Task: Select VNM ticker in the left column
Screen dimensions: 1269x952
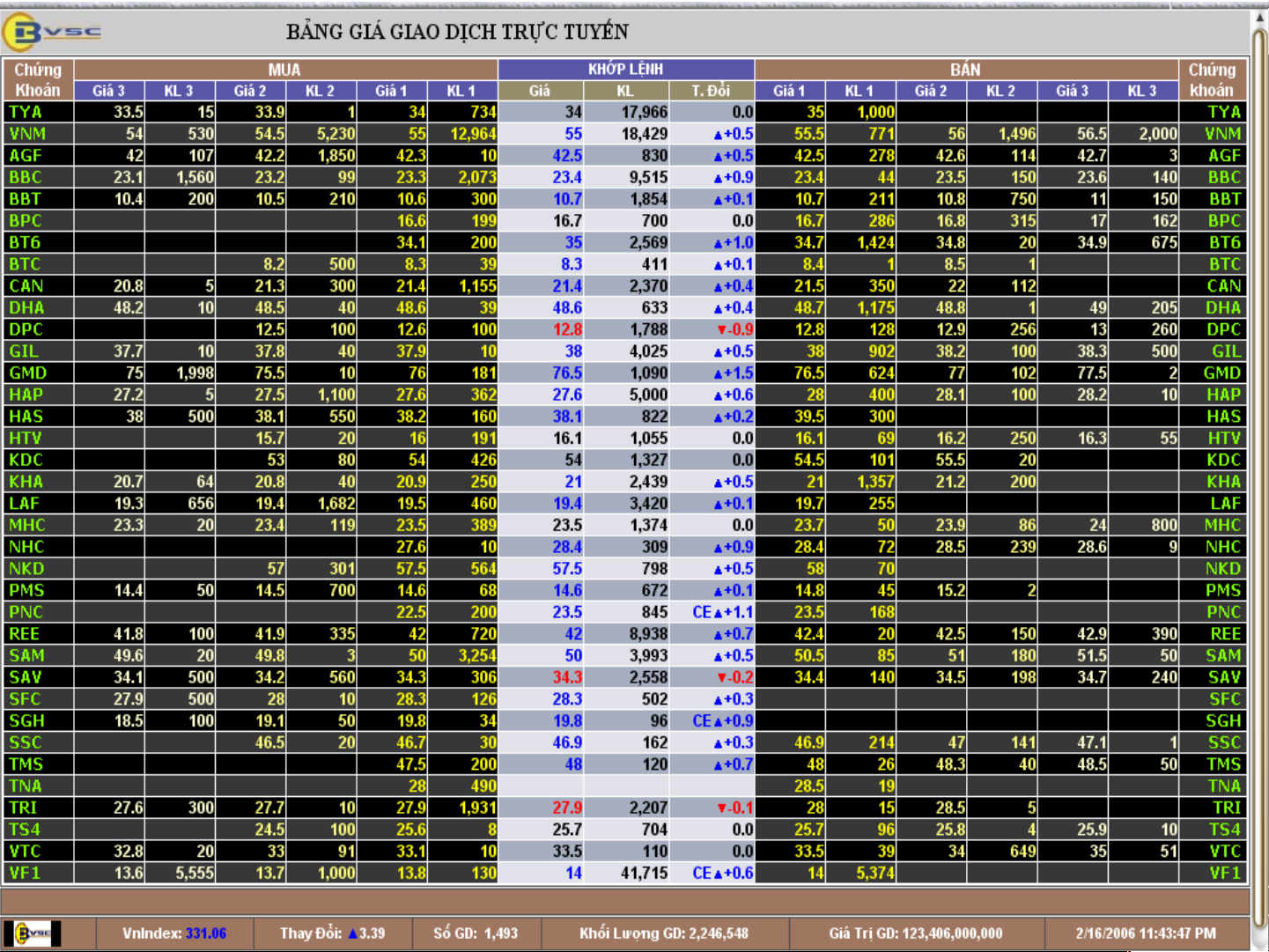Action: (x=27, y=134)
